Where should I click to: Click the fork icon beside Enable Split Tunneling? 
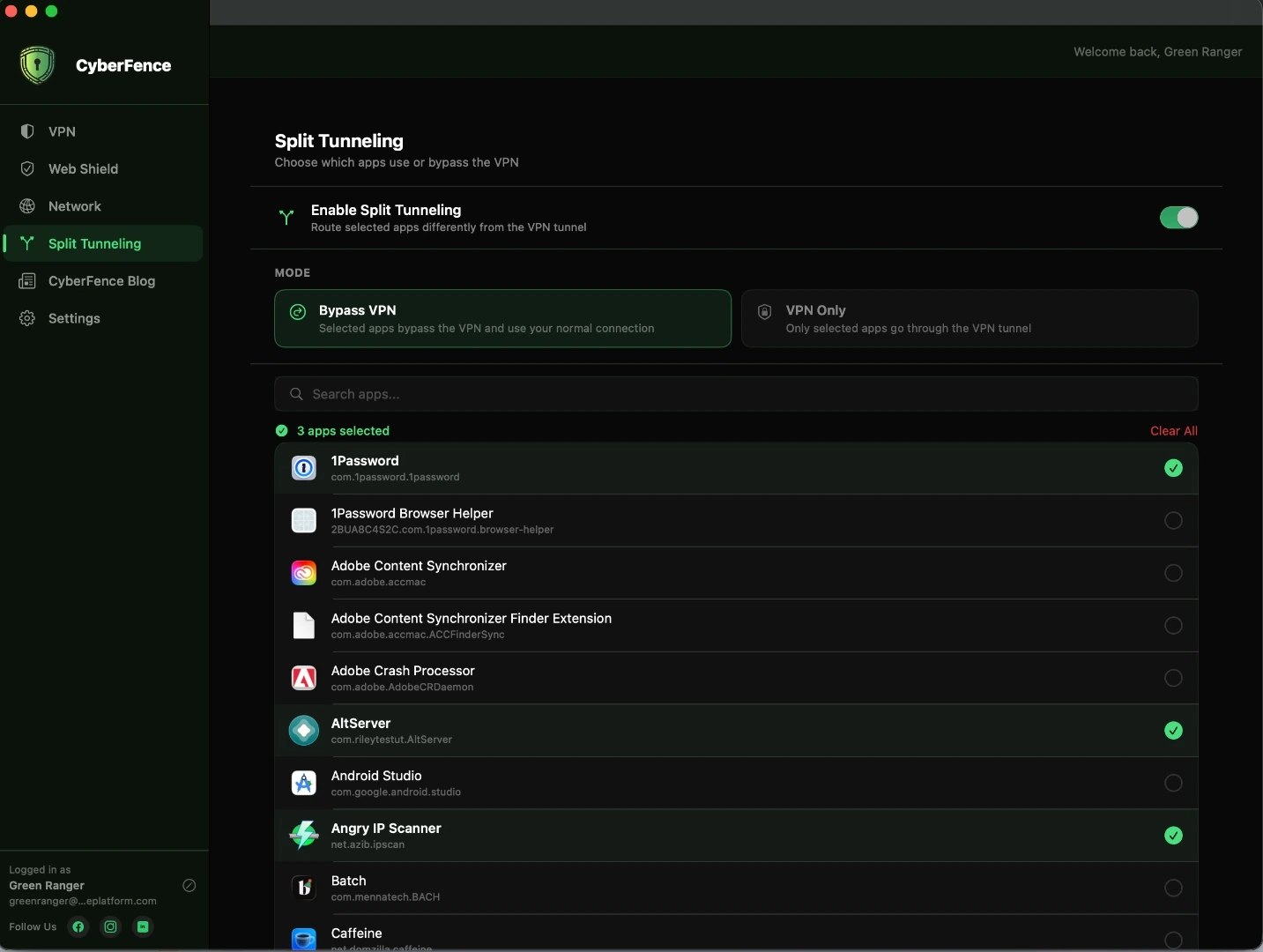click(x=286, y=217)
